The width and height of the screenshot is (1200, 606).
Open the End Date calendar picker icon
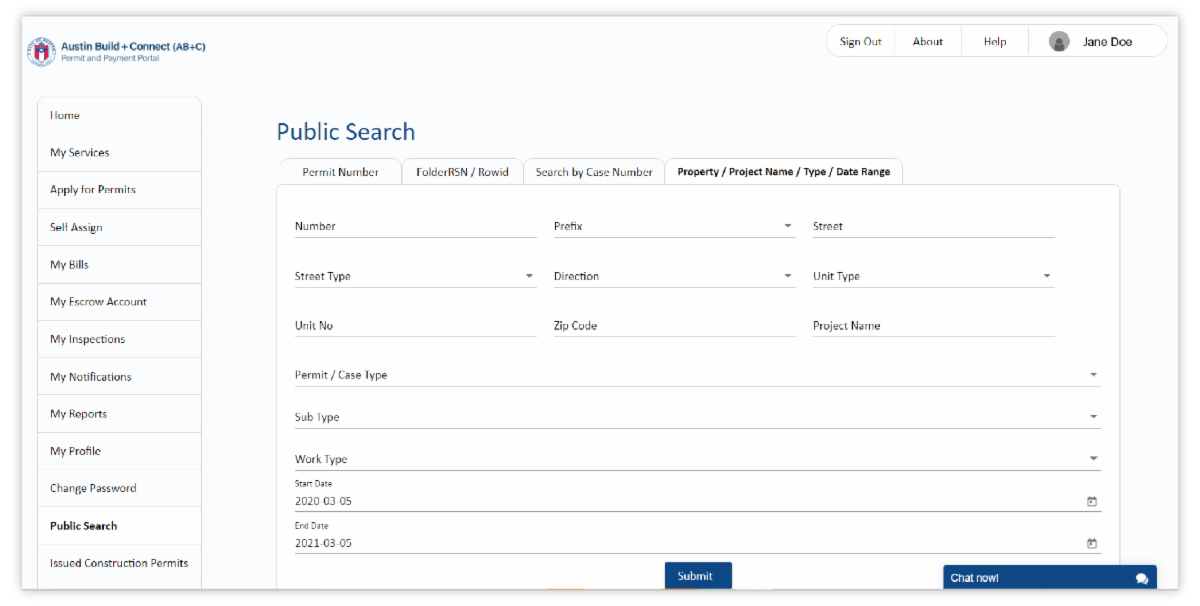pos(1092,543)
